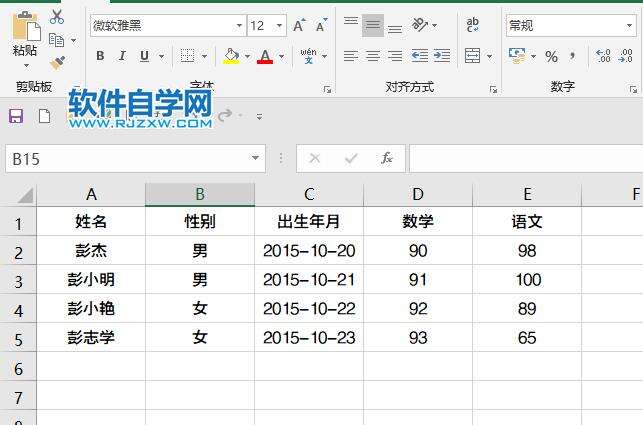Open the font color dropdown arrow
643x425 pixels.
281,56
